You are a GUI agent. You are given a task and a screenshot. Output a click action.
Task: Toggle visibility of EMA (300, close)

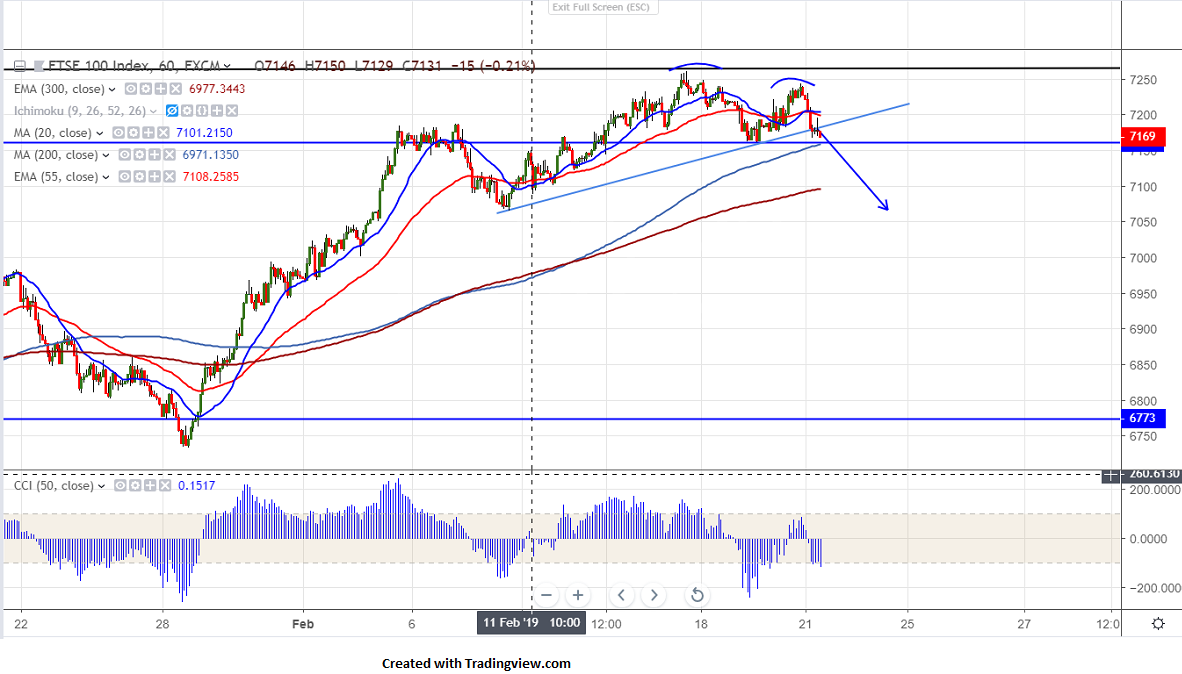[130, 89]
